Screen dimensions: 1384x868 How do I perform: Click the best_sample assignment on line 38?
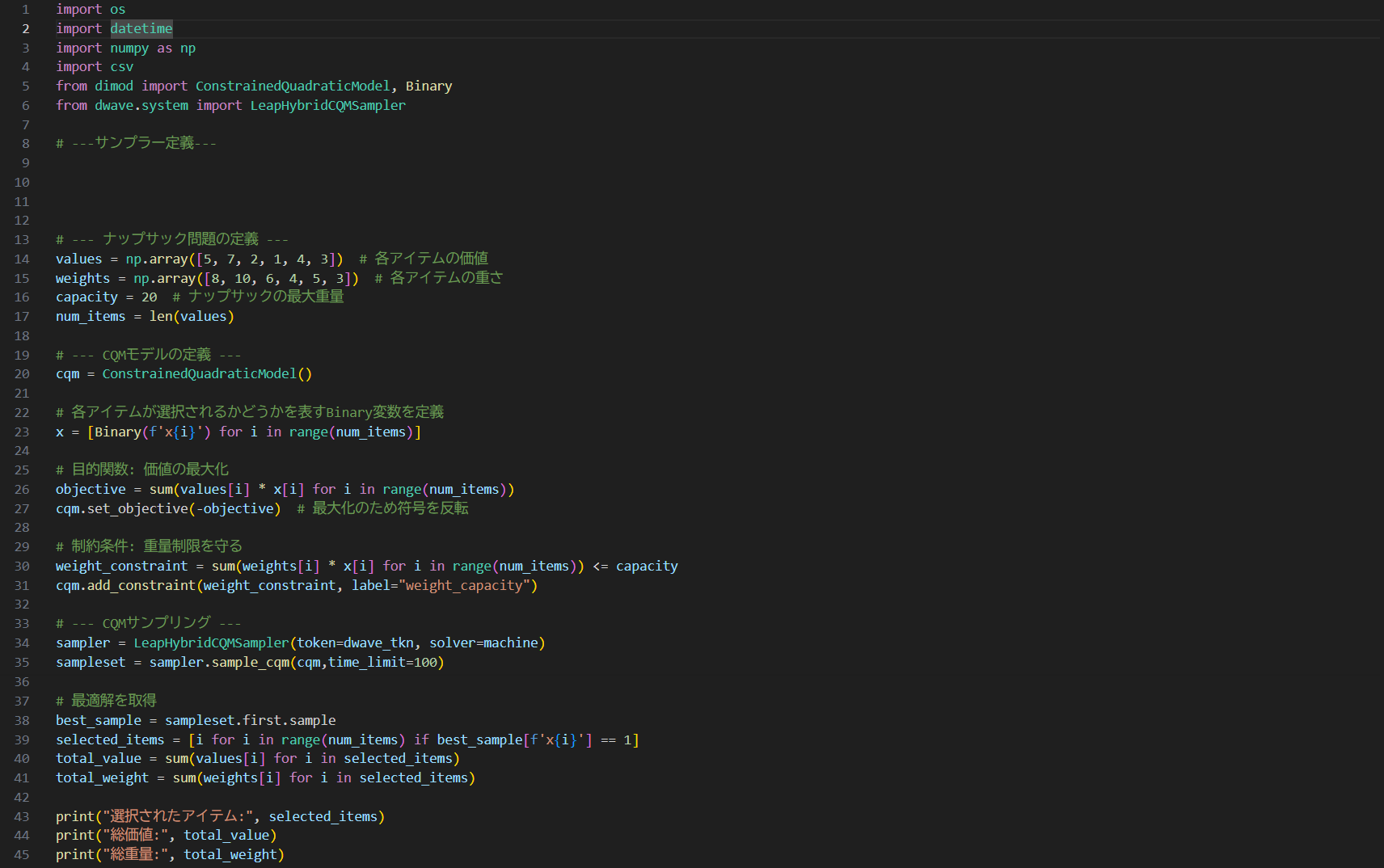coord(98,721)
